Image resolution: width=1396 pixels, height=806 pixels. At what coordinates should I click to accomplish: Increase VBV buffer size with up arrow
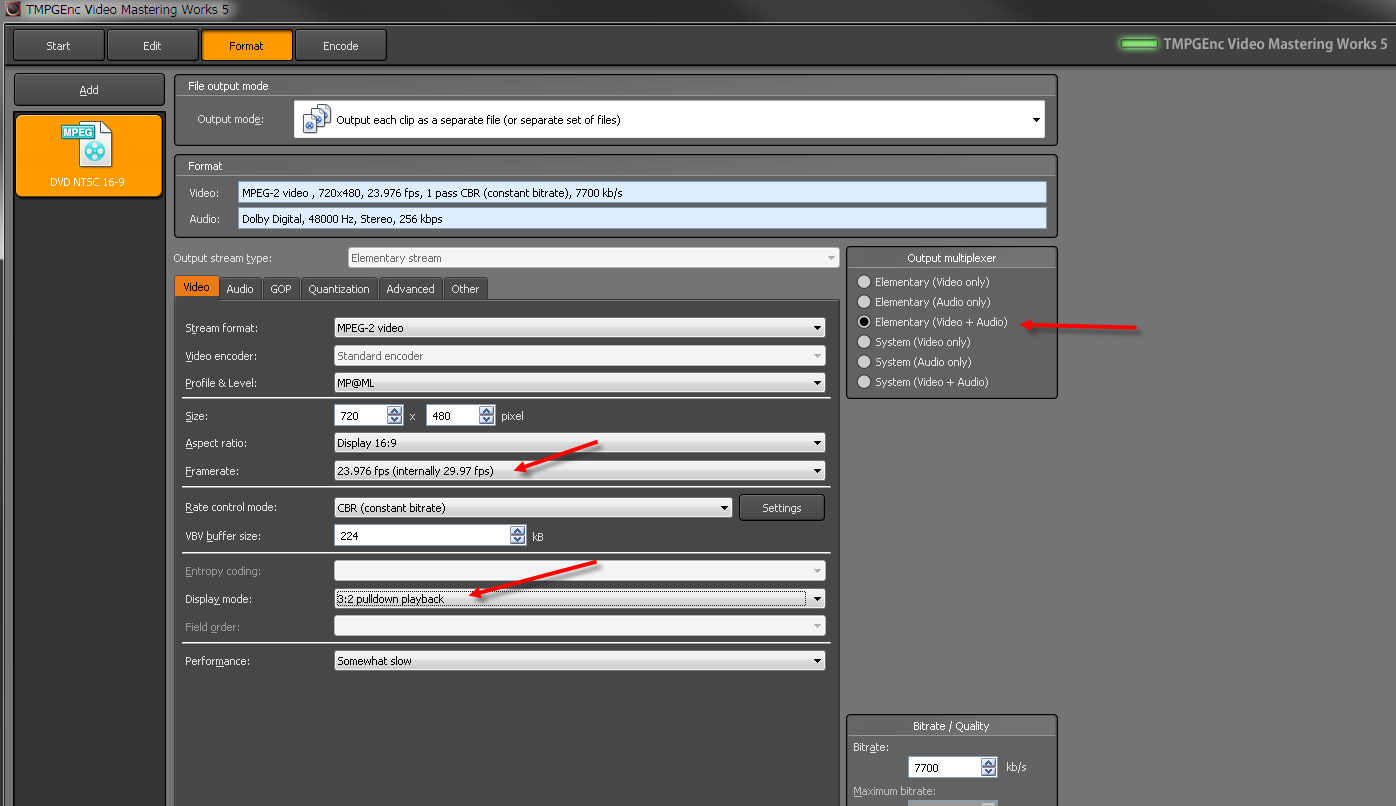pos(517,531)
